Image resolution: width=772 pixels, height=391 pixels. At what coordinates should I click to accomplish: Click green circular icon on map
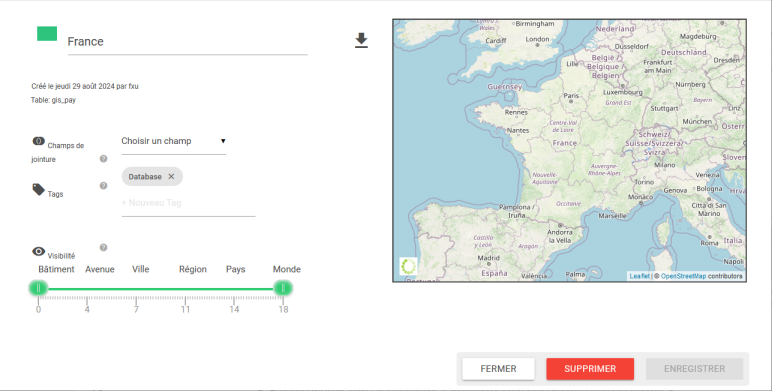pyautogui.click(x=408, y=266)
